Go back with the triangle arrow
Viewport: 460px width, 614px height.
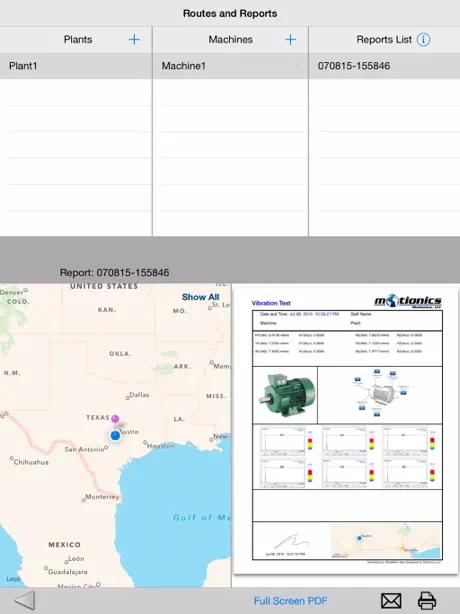[x=25, y=600]
